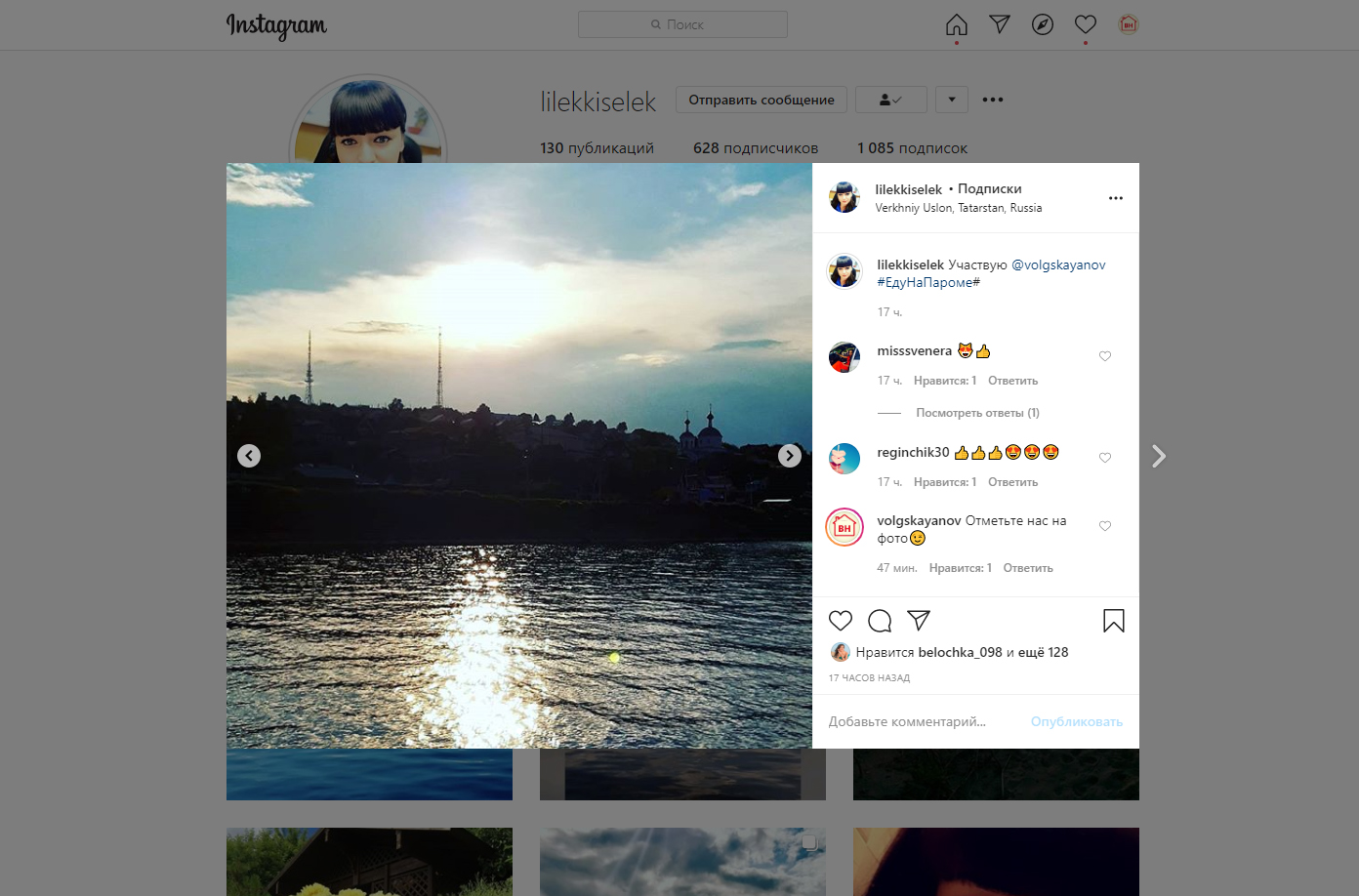Click Опубликовать comment button
Image resolution: width=1359 pixels, height=896 pixels.
tap(1077, 721)
